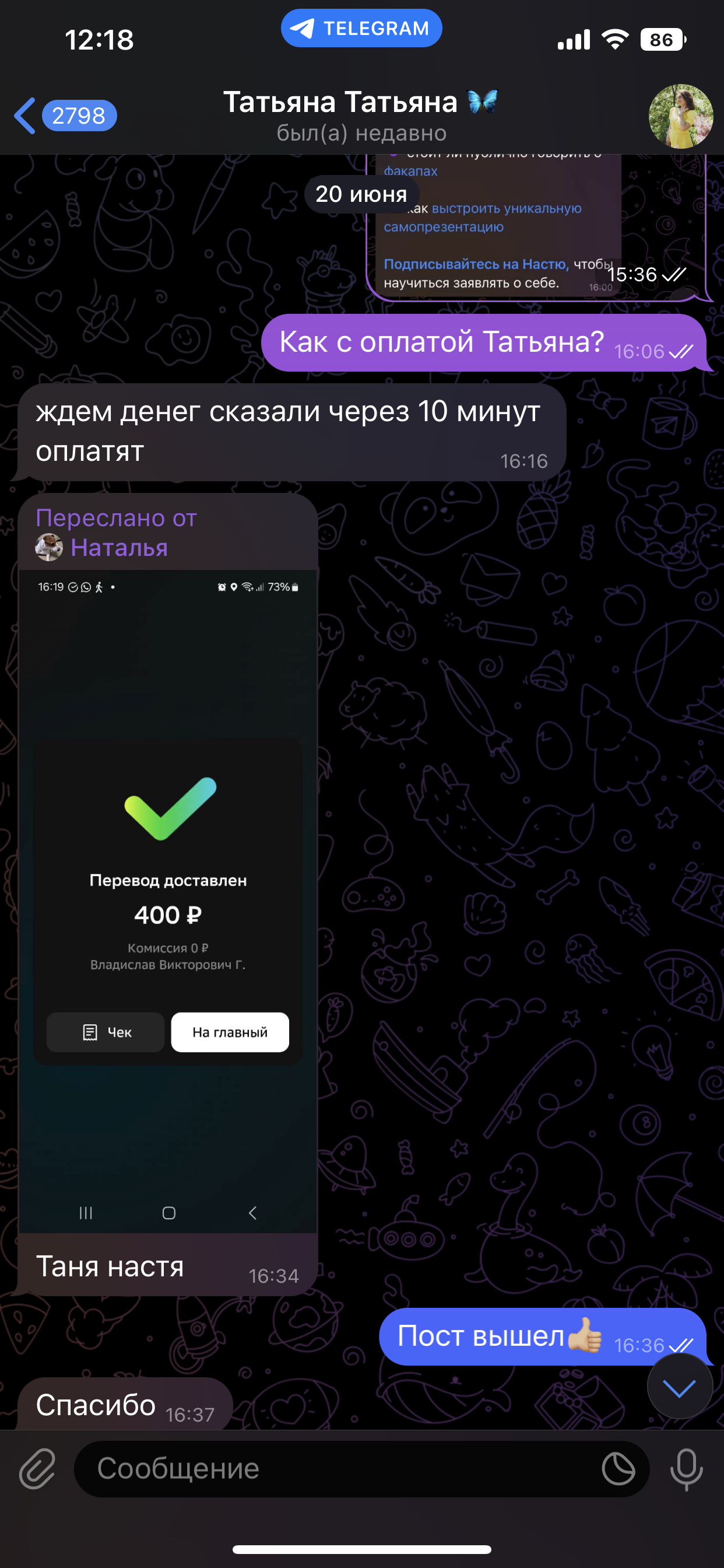Screen dimensions: 724x1568
Task: Tap the Подписывайтесь на Настю link
Action: coord(476,264)
